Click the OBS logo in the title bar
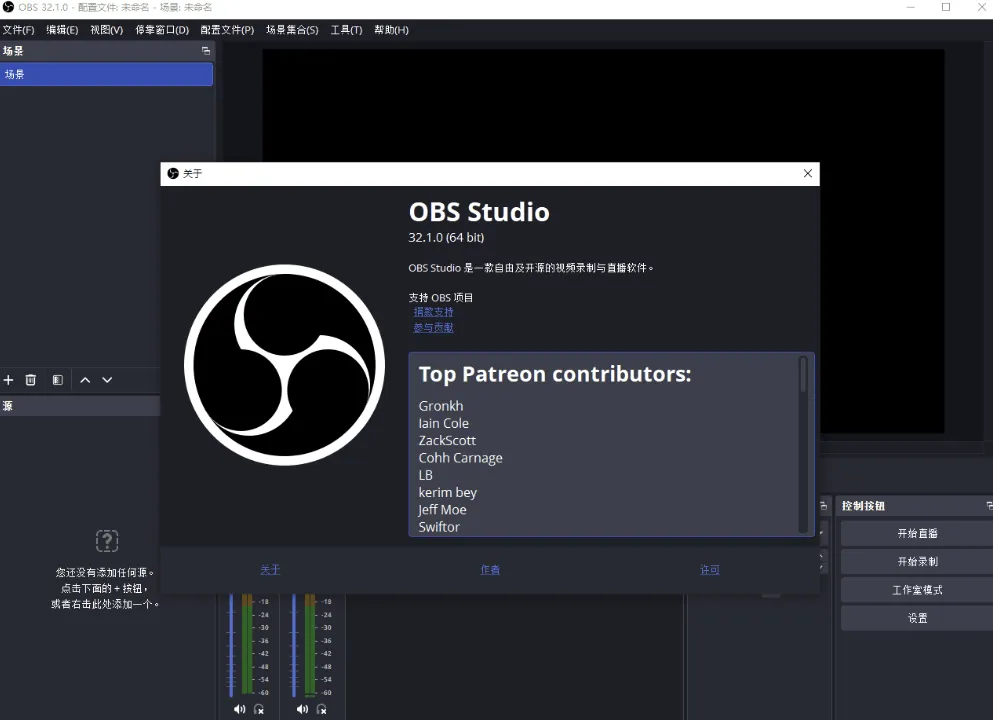 (9, 7)
